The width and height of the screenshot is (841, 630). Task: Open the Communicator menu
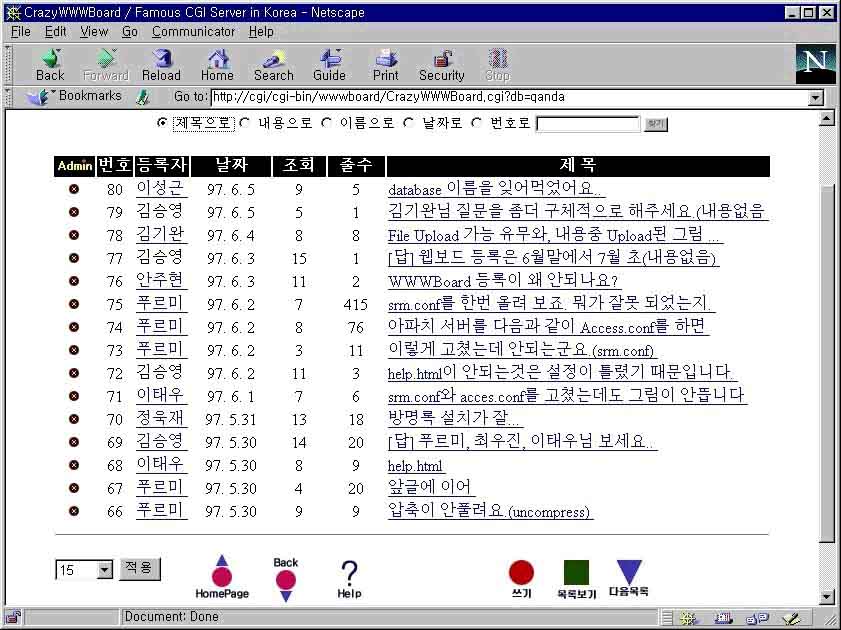(x=193, y=32)
